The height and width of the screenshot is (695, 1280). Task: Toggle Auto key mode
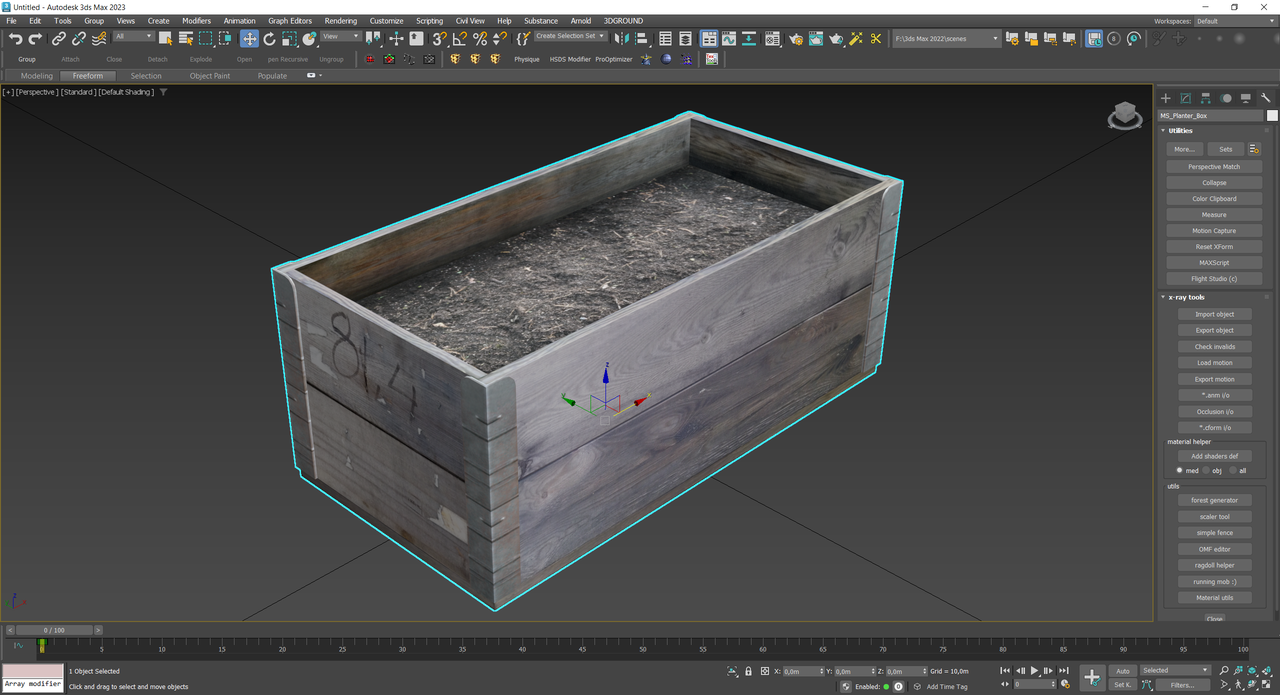(1123, 671)
